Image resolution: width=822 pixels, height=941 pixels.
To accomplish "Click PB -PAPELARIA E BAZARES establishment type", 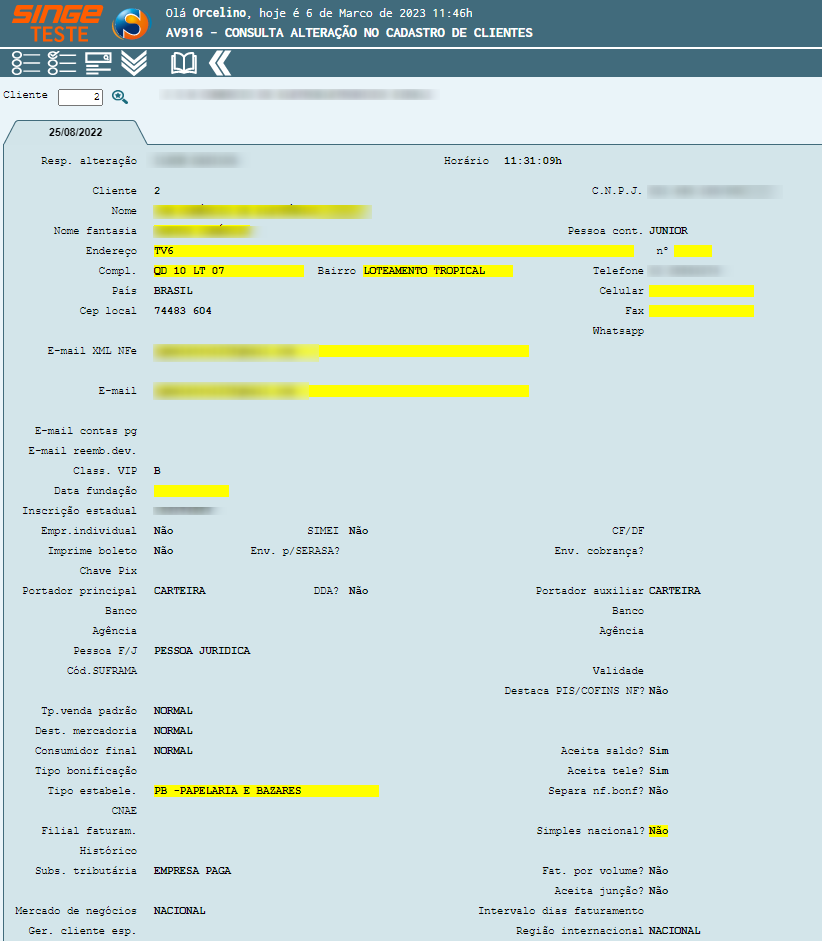I will [266, 791].
